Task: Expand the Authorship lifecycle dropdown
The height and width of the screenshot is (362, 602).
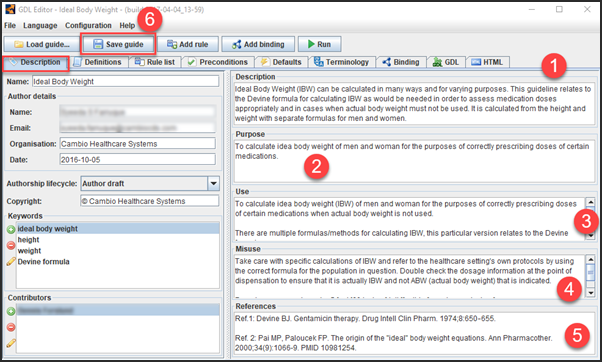Action: coord(213,183)
